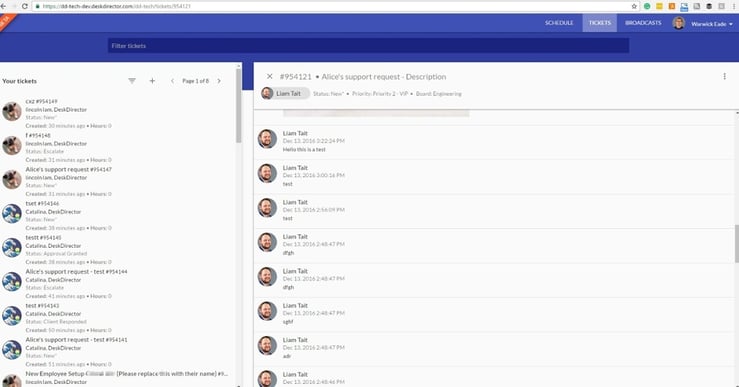Viewport: 739px width, 387px height.
Task: Switch to the Broadcasts tab
Action: tap(643, 23)
